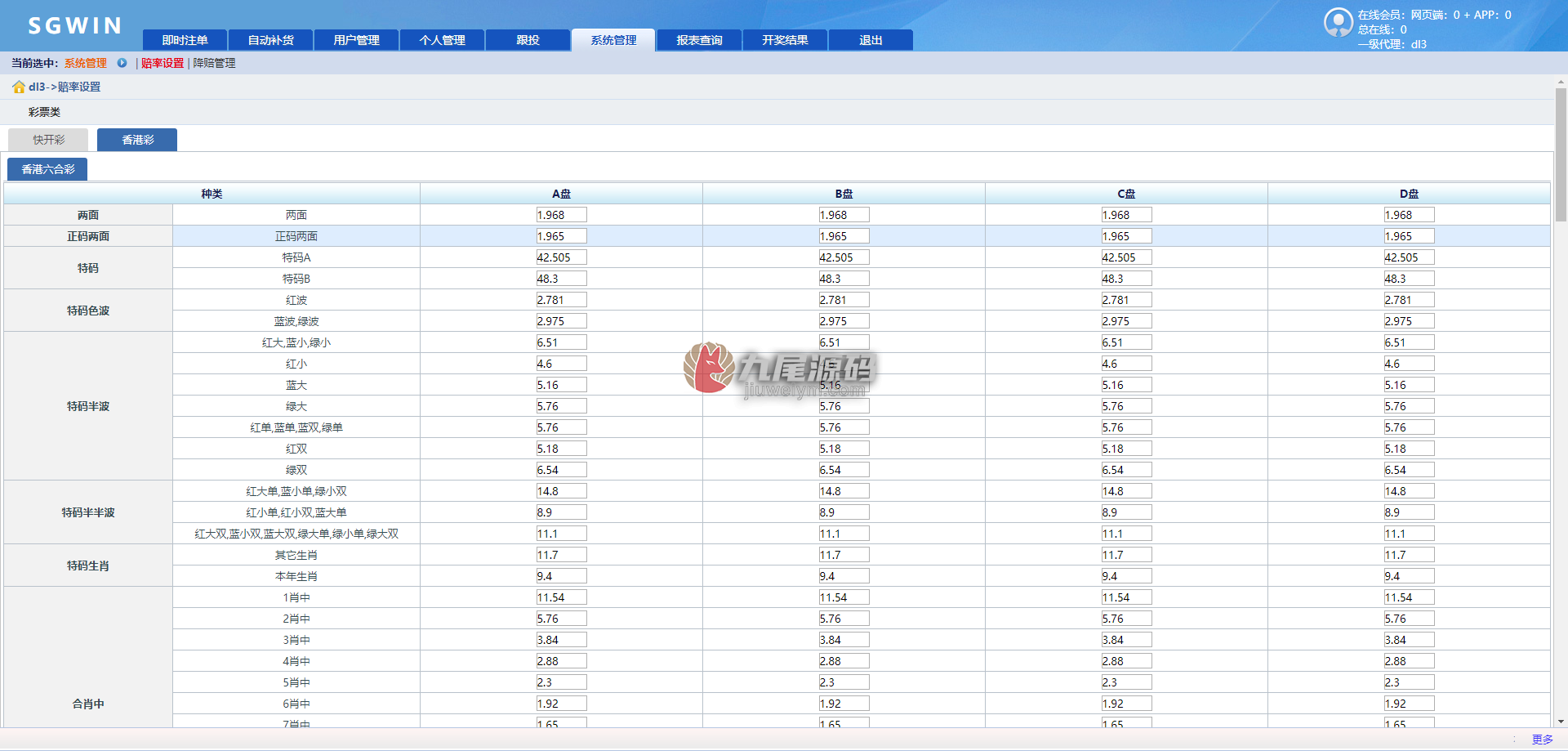Select the 香港六合彩 tab
The image size is (1568, 751).
point(47,169)
